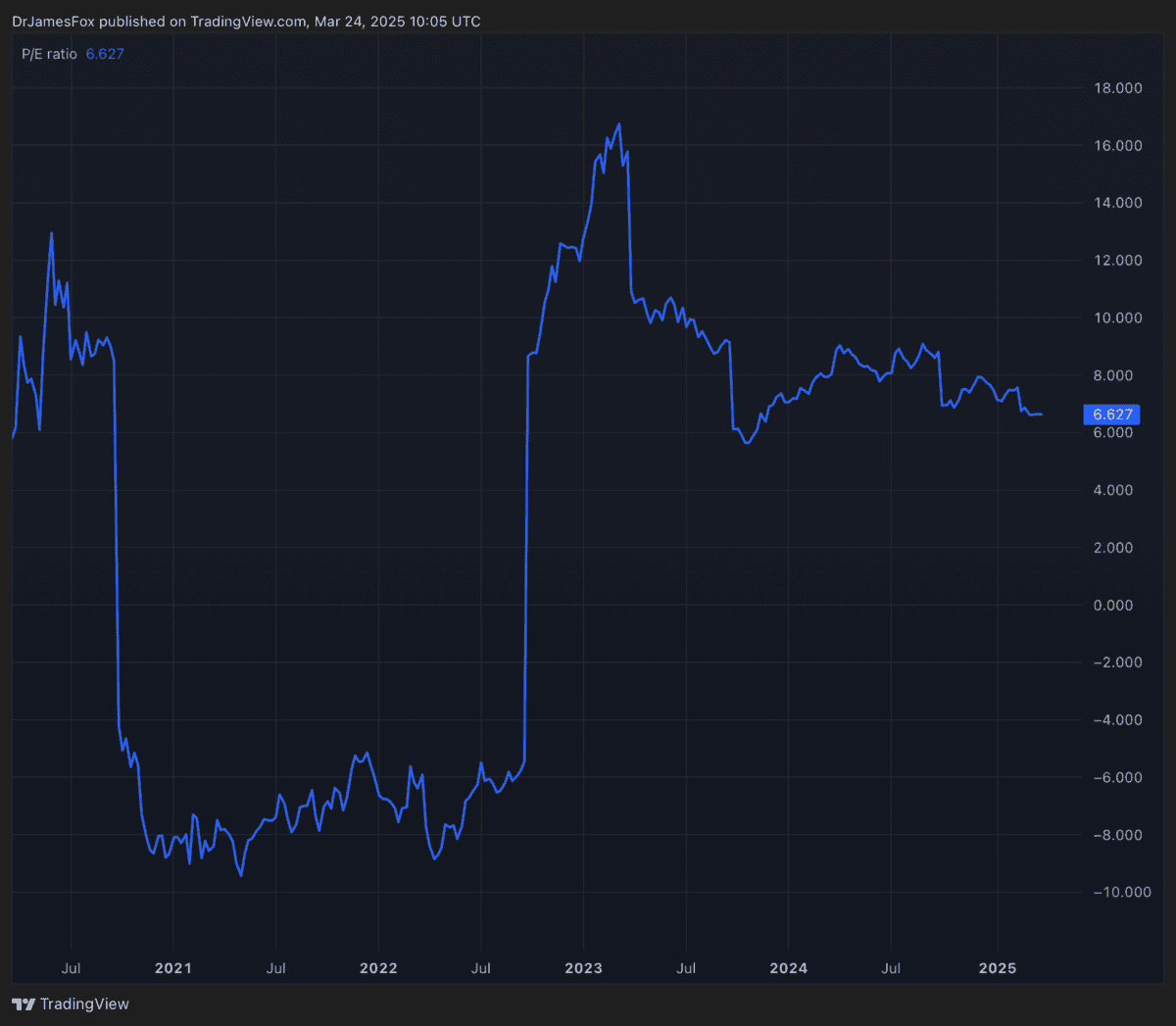The height and width of the screenshot is (1026, 1176).
Task: Click the −10.000 price scale label
Action: coord(1121,893)
